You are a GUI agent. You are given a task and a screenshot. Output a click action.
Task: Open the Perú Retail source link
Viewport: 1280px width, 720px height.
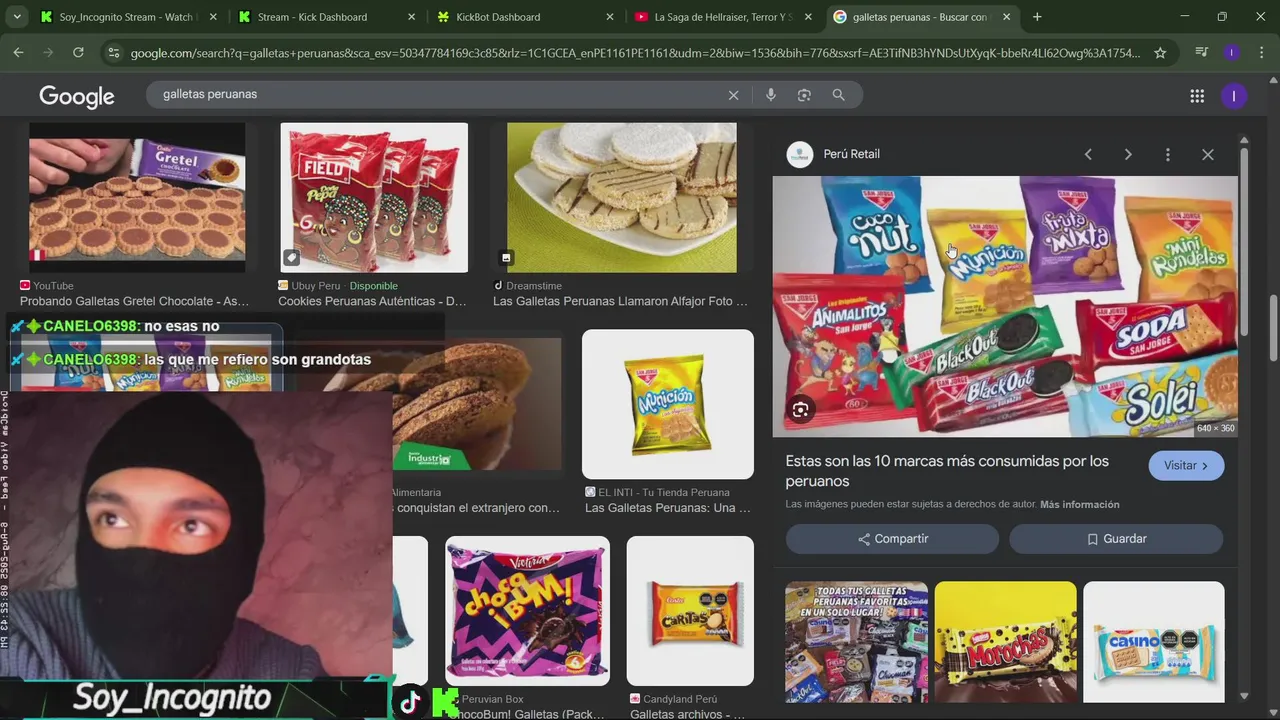click(851, 154)
